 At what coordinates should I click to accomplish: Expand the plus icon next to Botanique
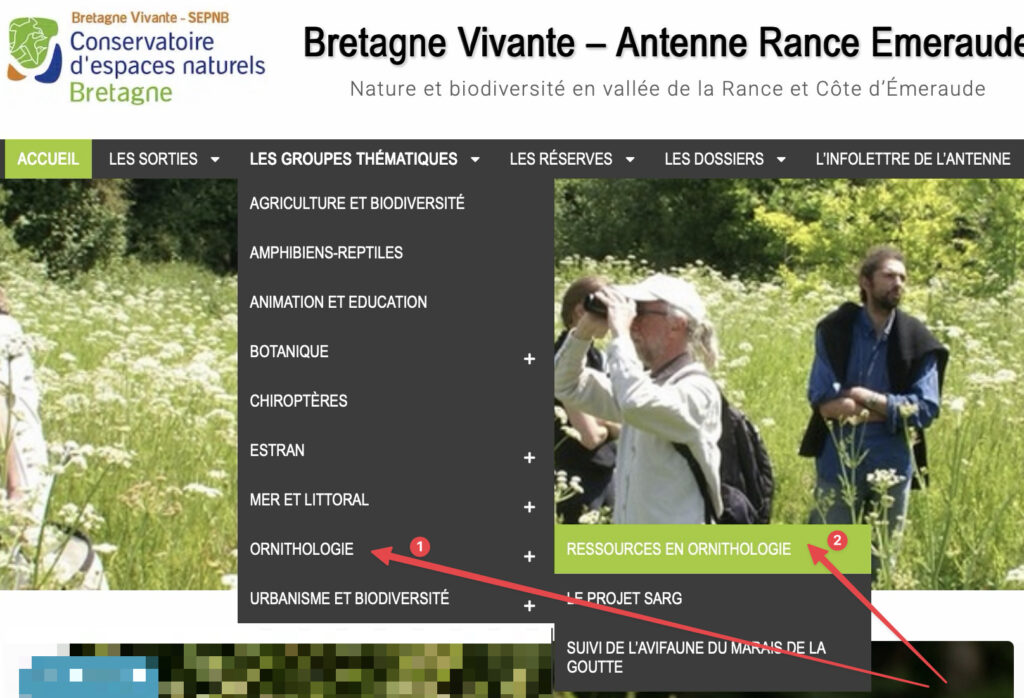[530, 358]
